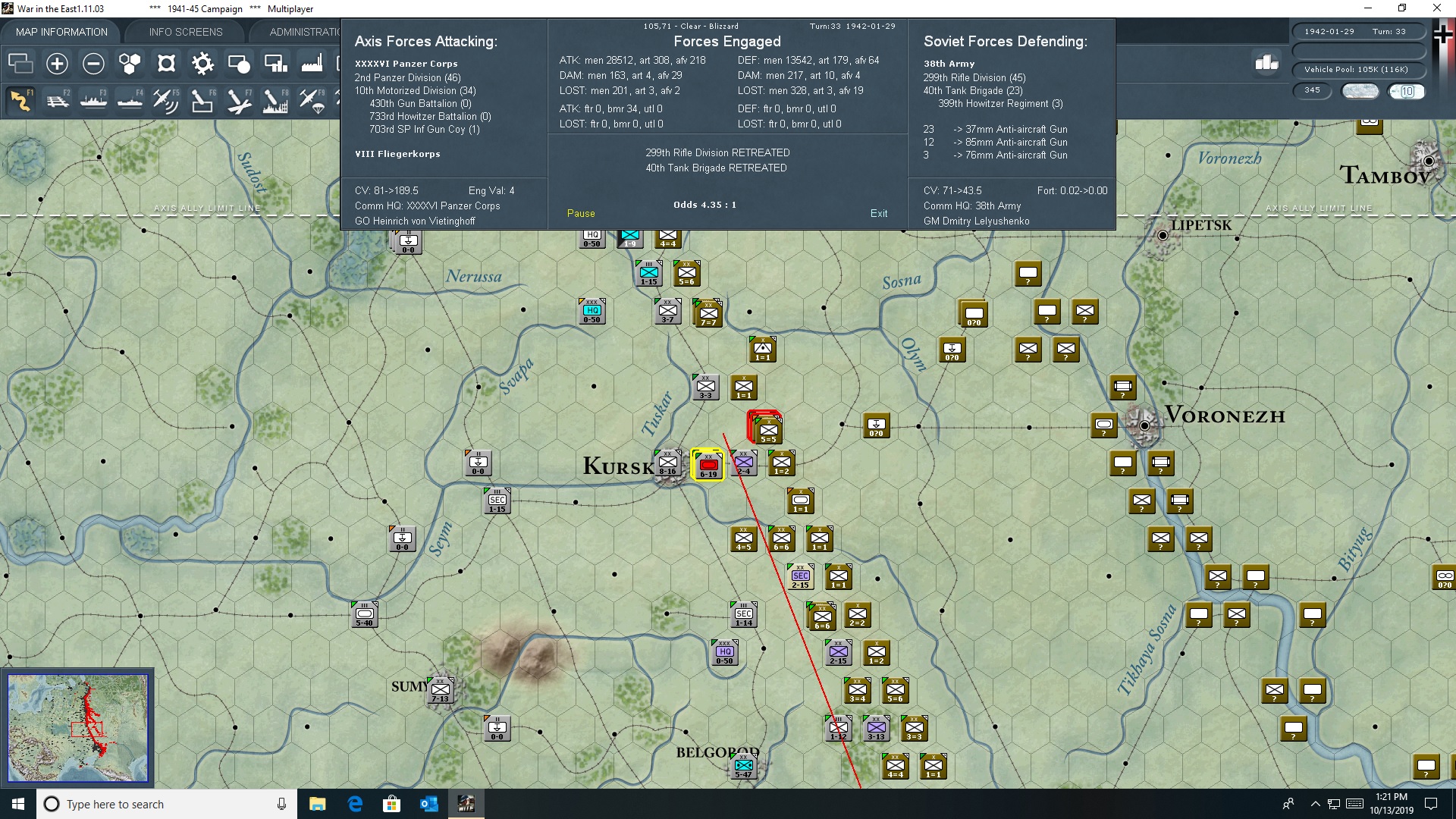Open the Info Screens tab

click(186, 32)
